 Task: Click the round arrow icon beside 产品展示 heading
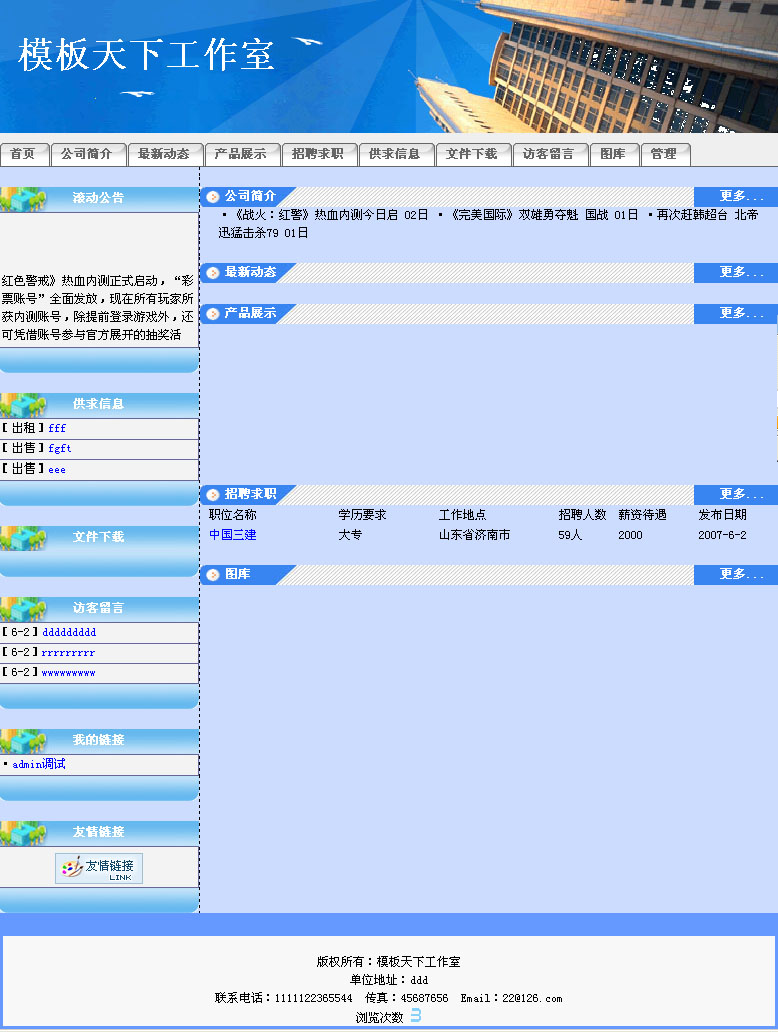tap(213, 314)
